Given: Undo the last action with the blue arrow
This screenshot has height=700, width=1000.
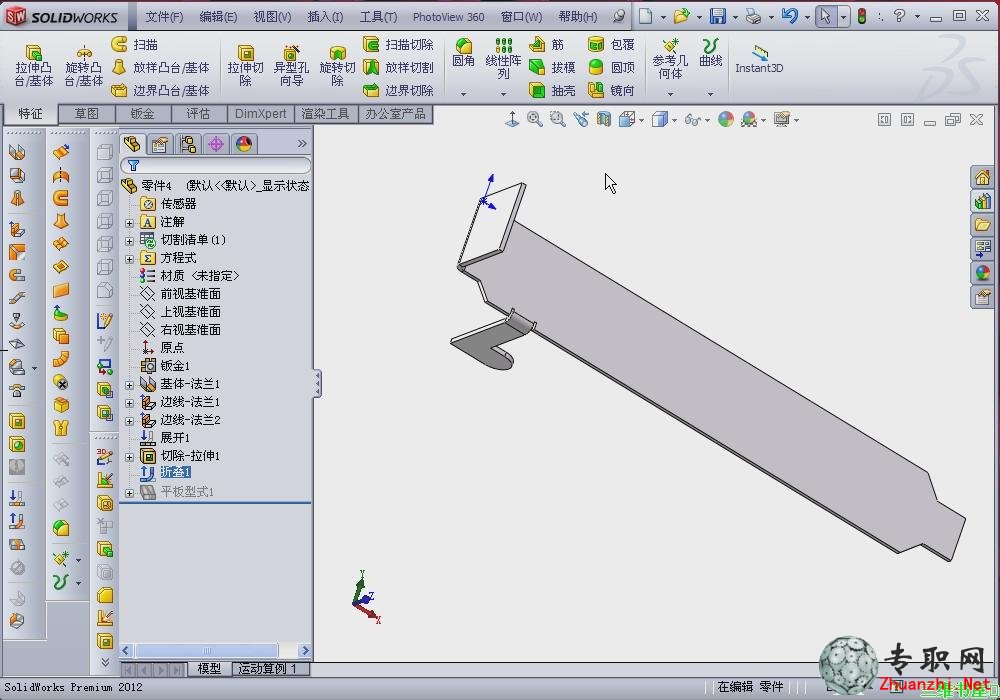Looking at the screenshot, I should [x=790, y=16].
